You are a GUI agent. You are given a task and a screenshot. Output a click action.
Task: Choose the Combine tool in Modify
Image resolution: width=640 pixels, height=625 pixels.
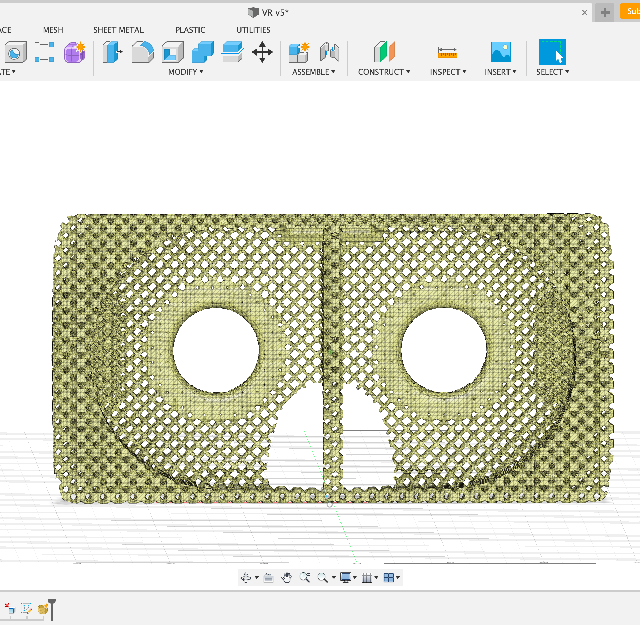[x=203, y=53]
